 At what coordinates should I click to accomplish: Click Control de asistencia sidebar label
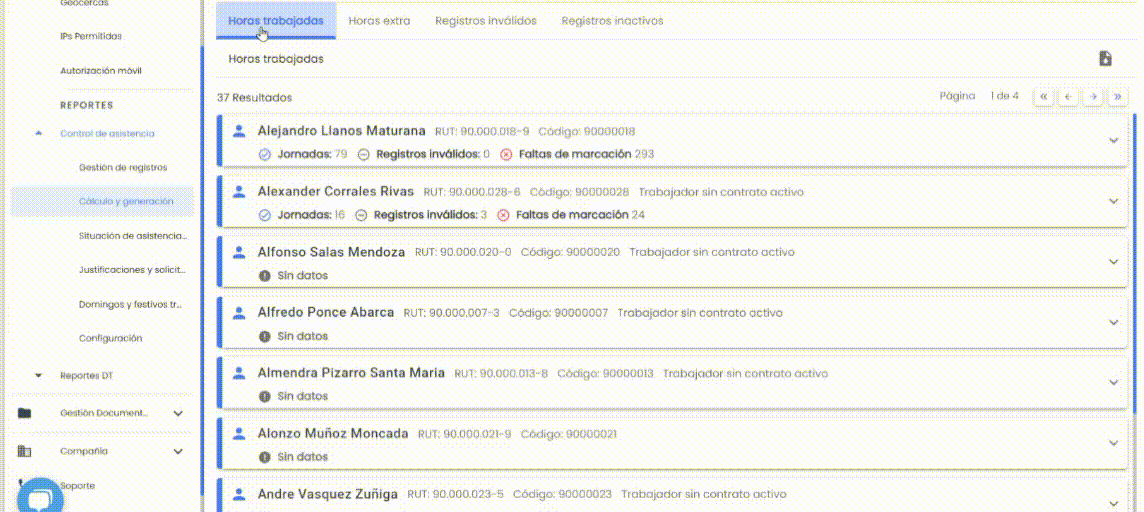click(107, 133)
